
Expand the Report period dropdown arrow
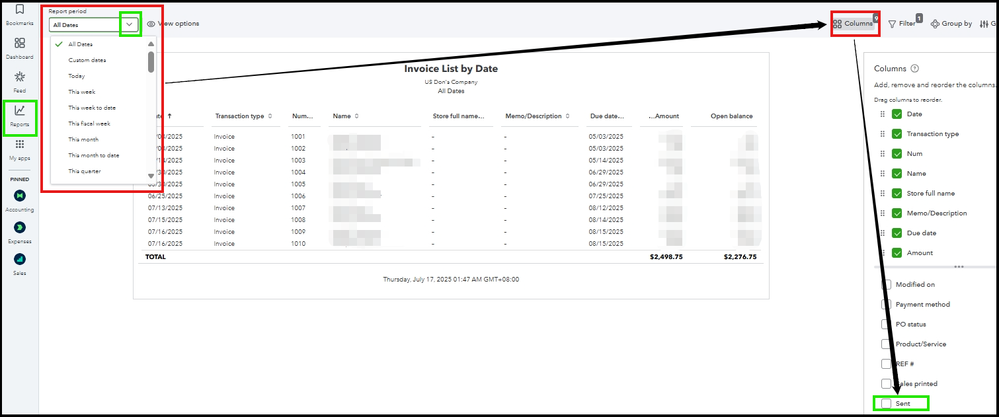(x=130, y=24)
